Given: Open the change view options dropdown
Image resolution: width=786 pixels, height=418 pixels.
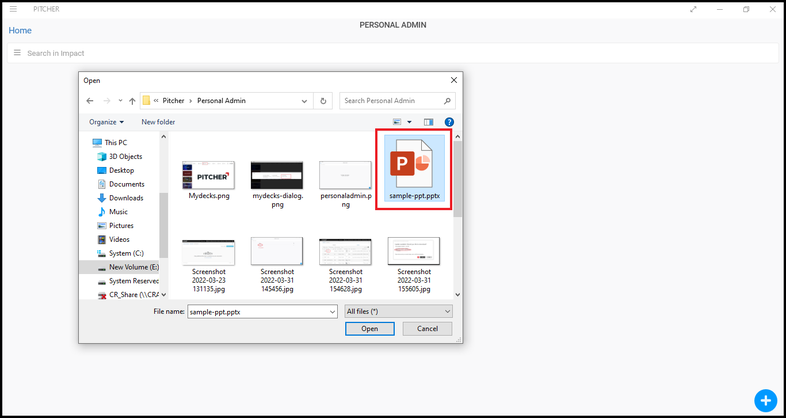Looking at the screenshot, I should (409, 122).
